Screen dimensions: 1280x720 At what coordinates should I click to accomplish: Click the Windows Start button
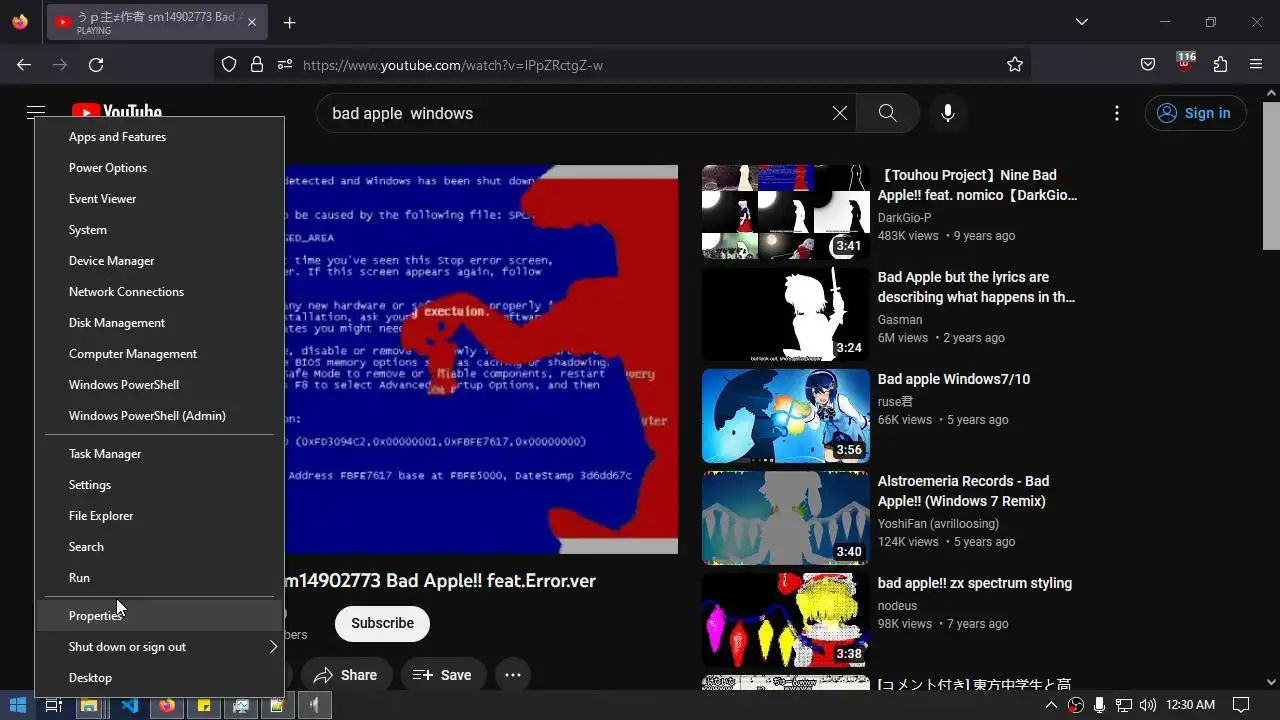pos(17,705)
